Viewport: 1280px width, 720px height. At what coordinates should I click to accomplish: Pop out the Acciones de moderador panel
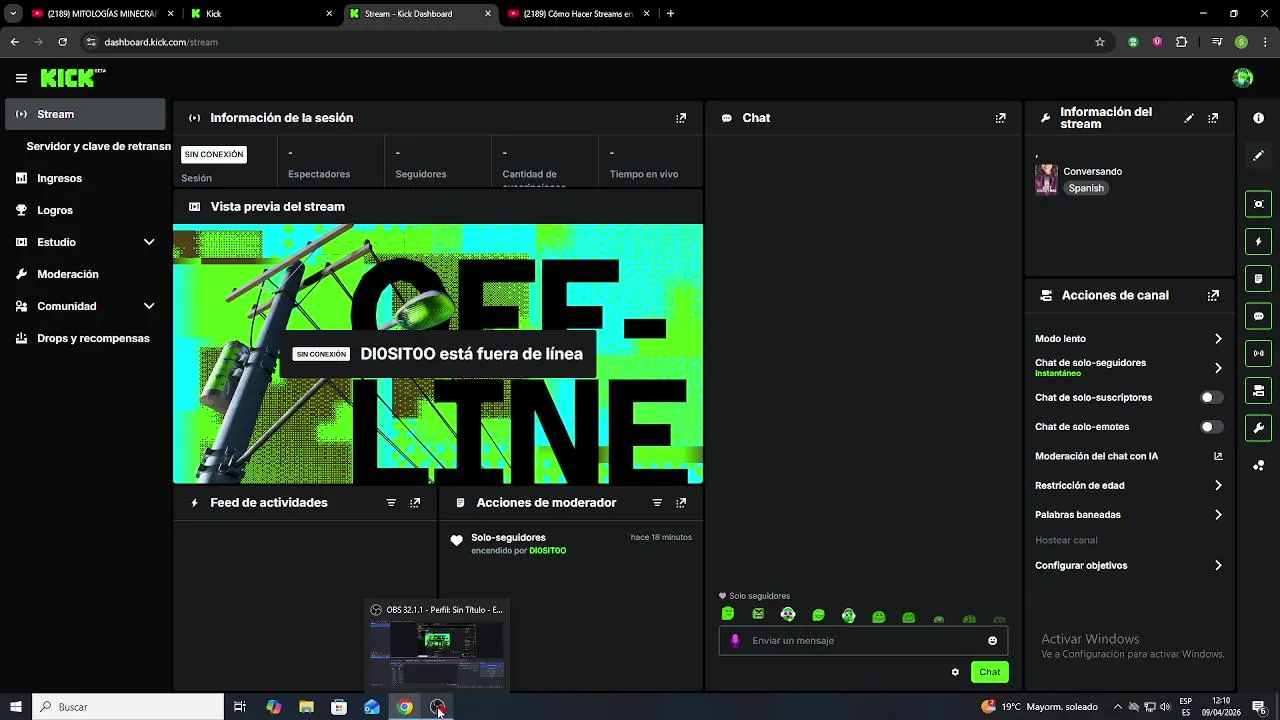pyautogui.click(x=681, y=503)
